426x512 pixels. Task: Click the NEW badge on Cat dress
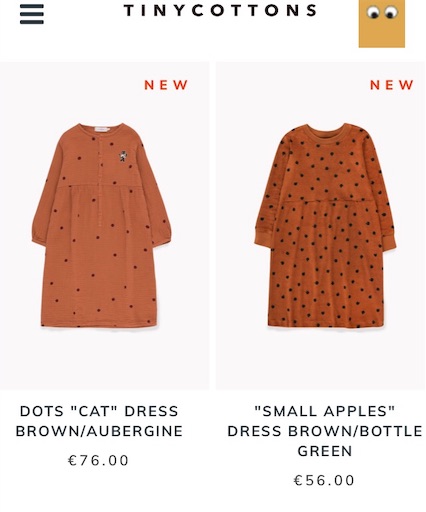(x=166, y=85)
